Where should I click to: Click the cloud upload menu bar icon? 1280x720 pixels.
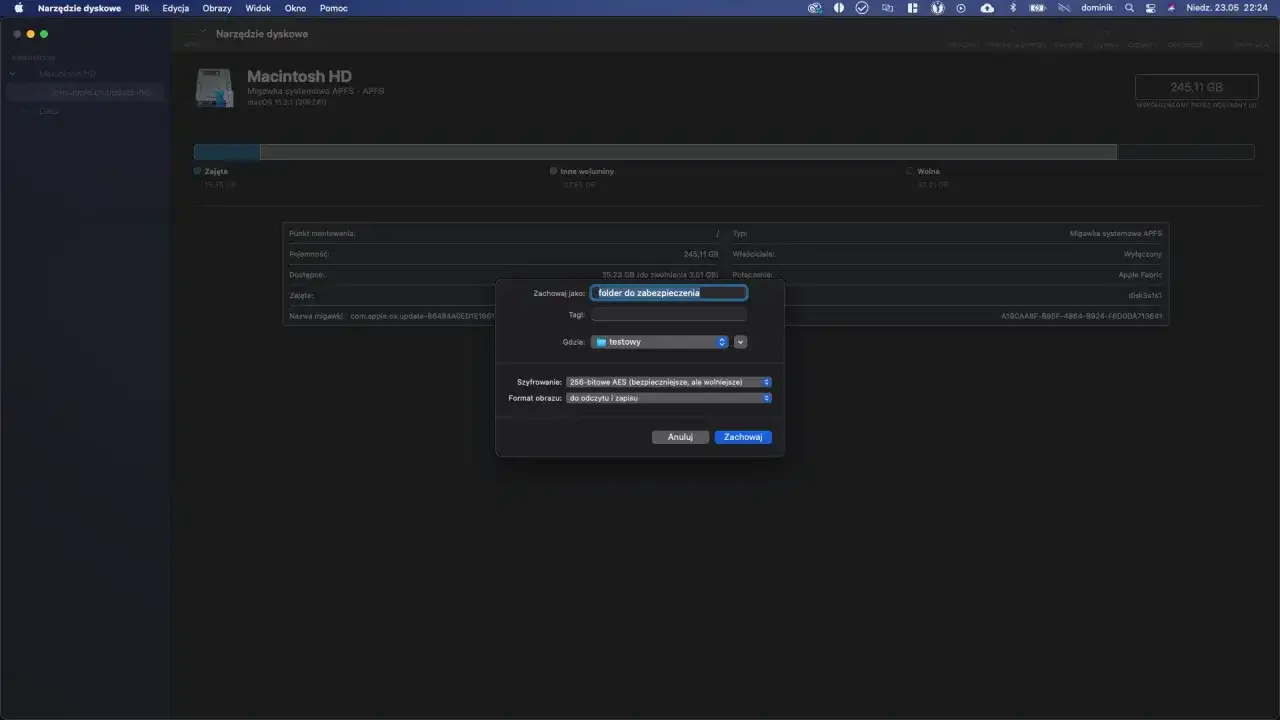pos(987,8)
